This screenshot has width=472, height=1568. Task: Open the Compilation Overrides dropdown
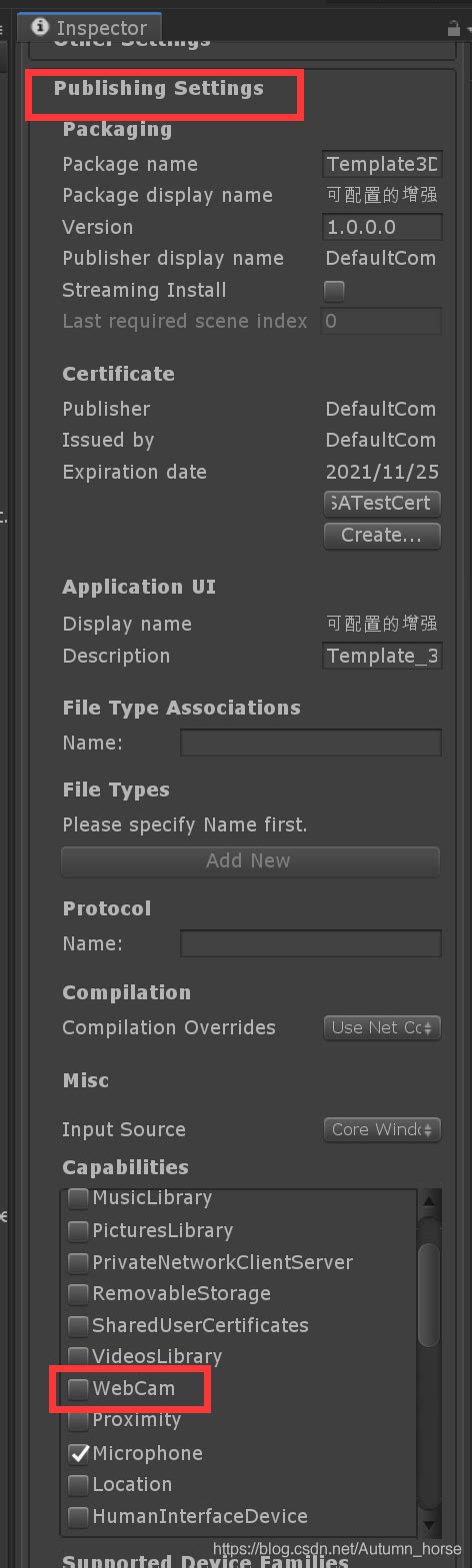tap(382, 1027)
